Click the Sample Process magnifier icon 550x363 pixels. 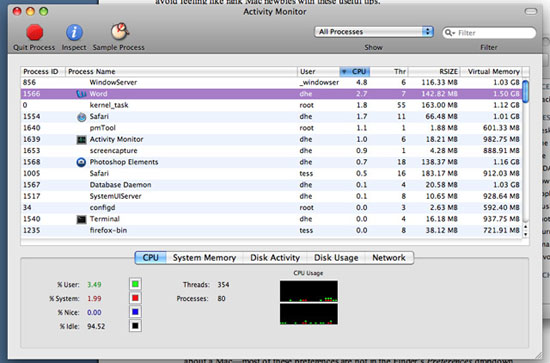pos(120,32)
